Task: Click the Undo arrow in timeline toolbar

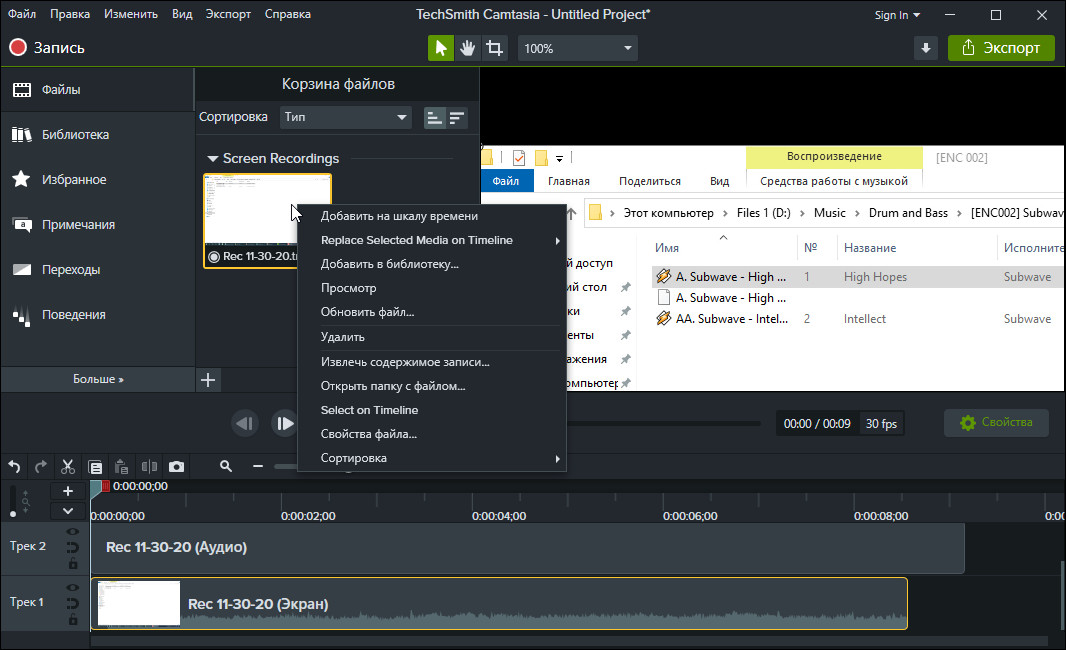Action: click(x=14, y=466)
